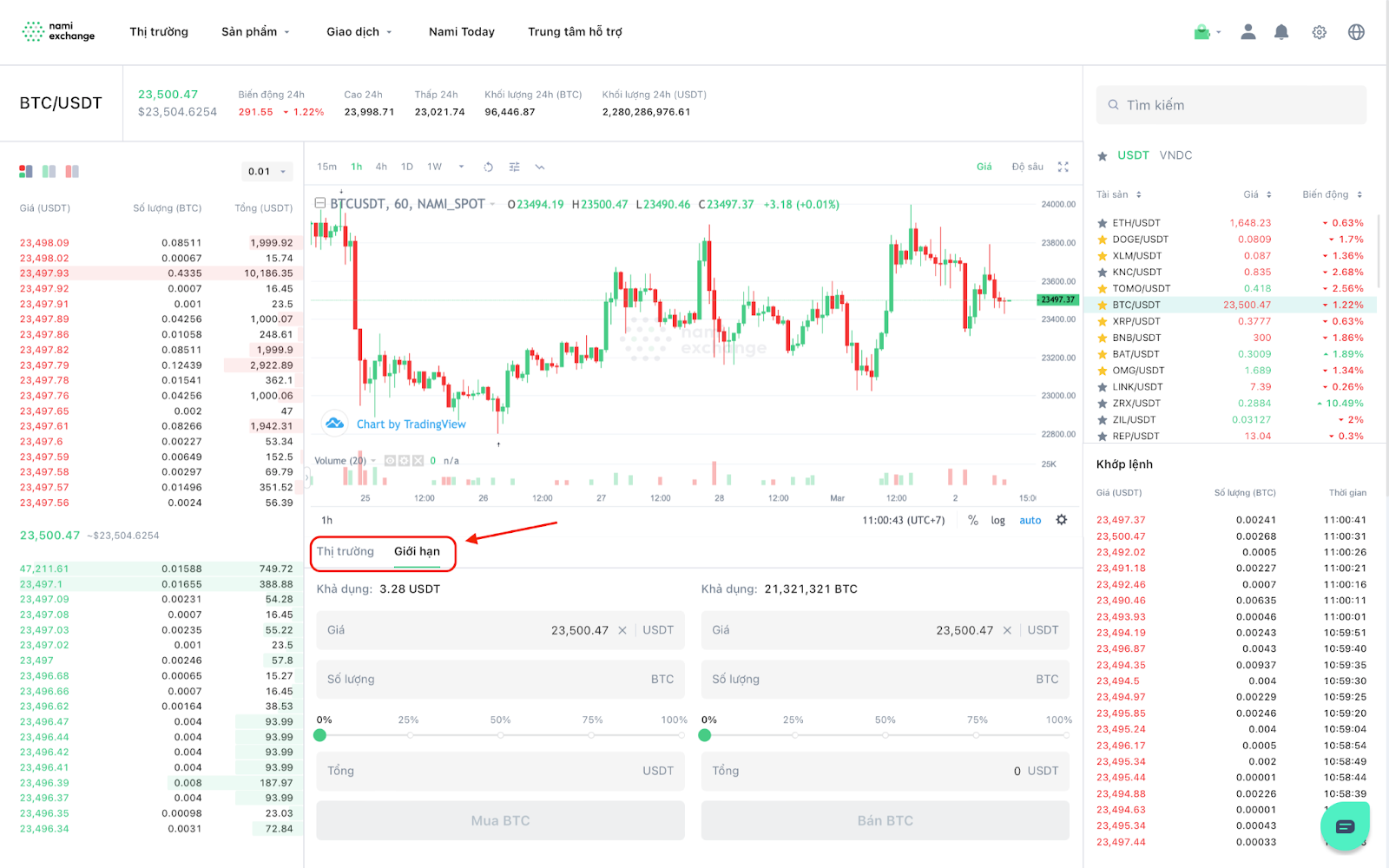
Task: Open the settings gear in header
Action: click(x=1320, y=32)
